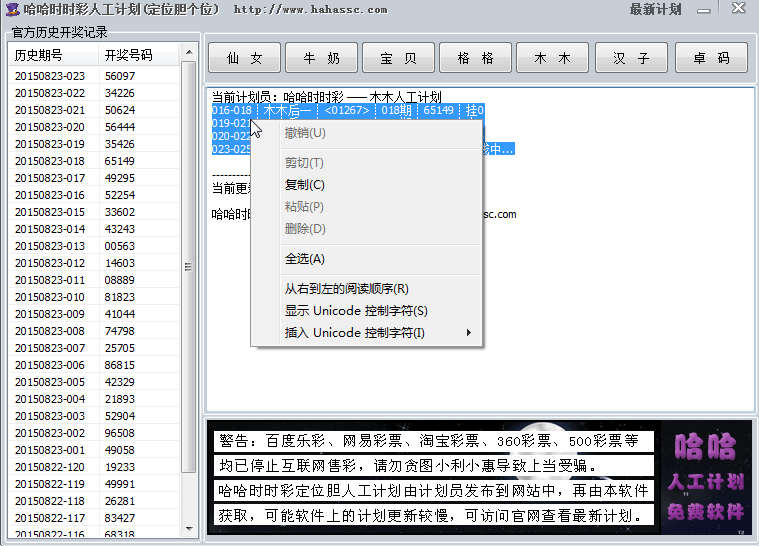
Task: Select row 20150823-003 in history list
Action: point(94,416)
